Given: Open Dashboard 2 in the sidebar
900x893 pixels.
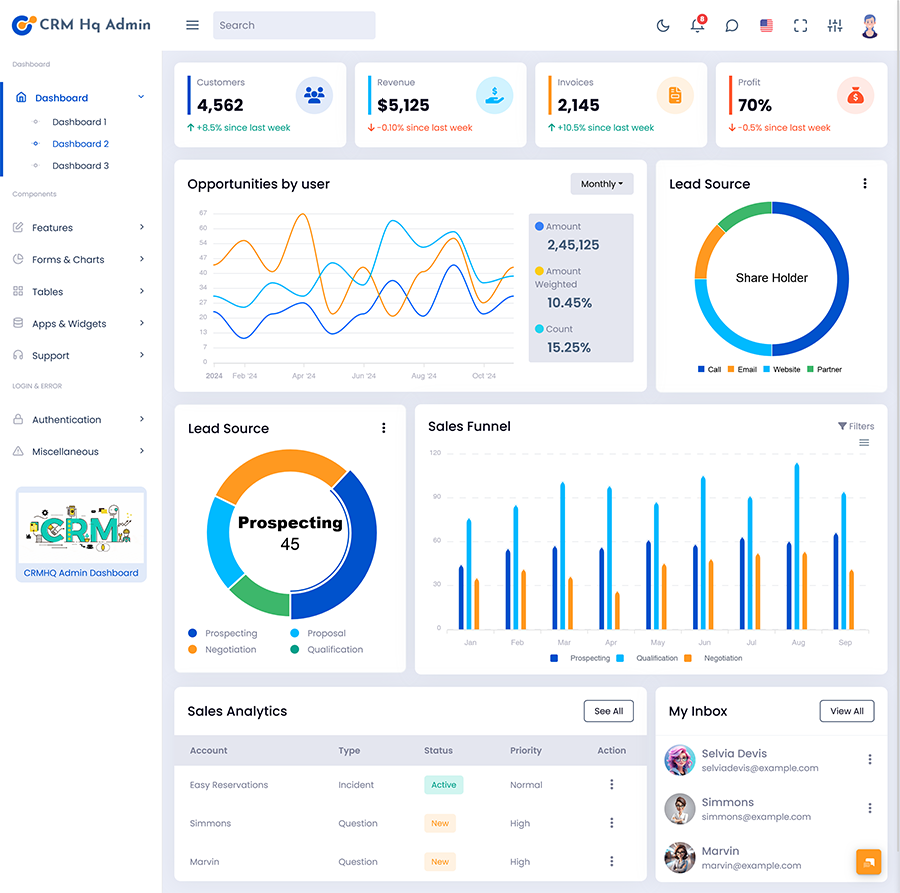Looking at the screenshot, I should point(80,143).
